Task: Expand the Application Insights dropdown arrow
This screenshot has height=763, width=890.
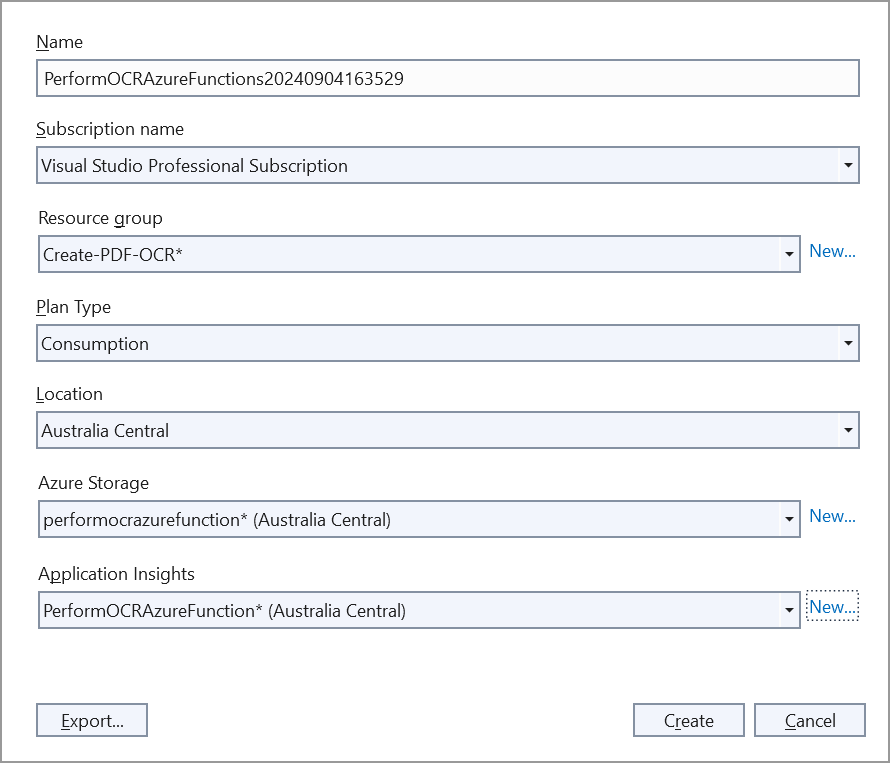Action: 789,610
